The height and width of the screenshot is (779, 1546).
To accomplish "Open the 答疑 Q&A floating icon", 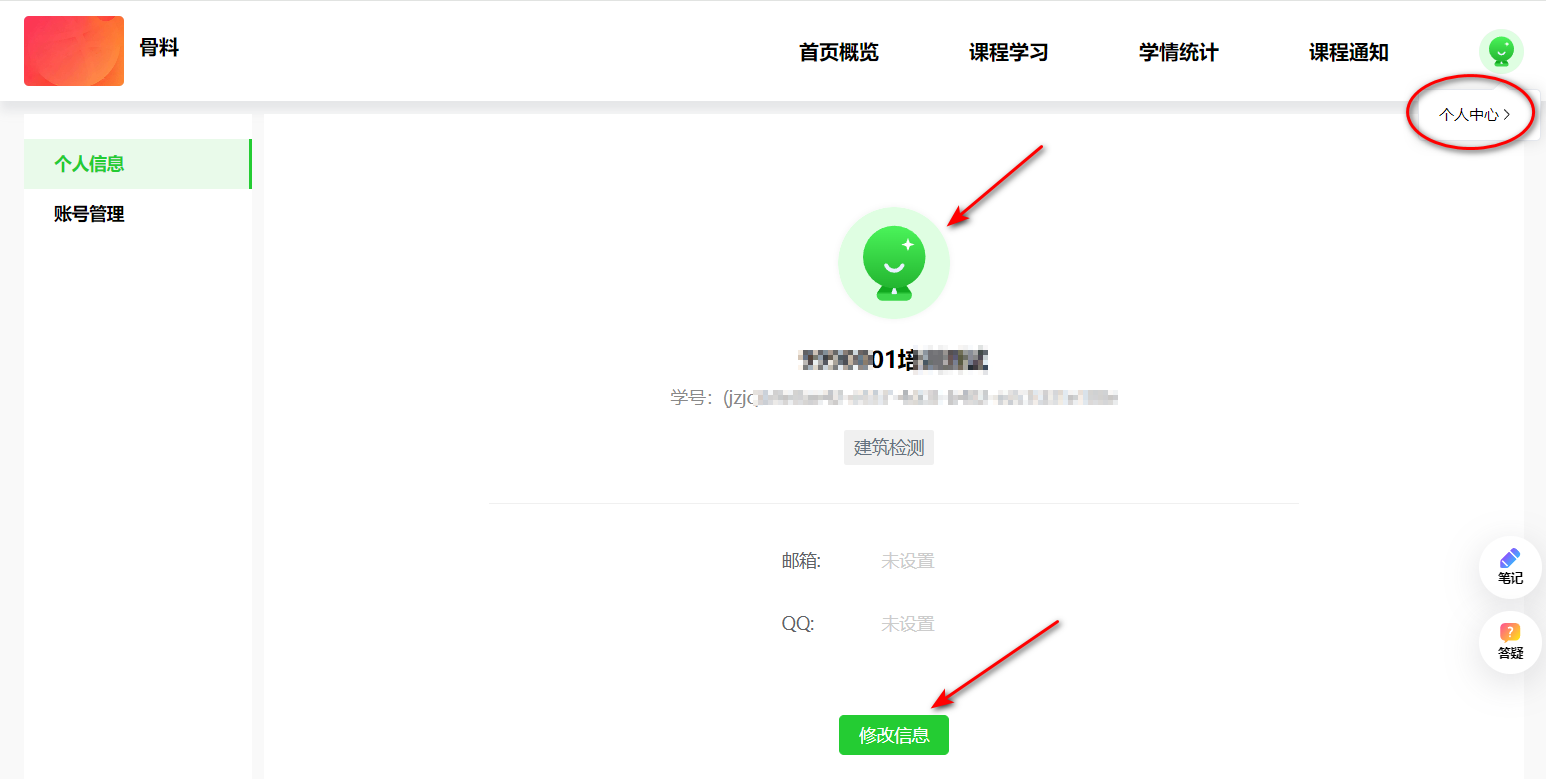I will pos(1510,641).
